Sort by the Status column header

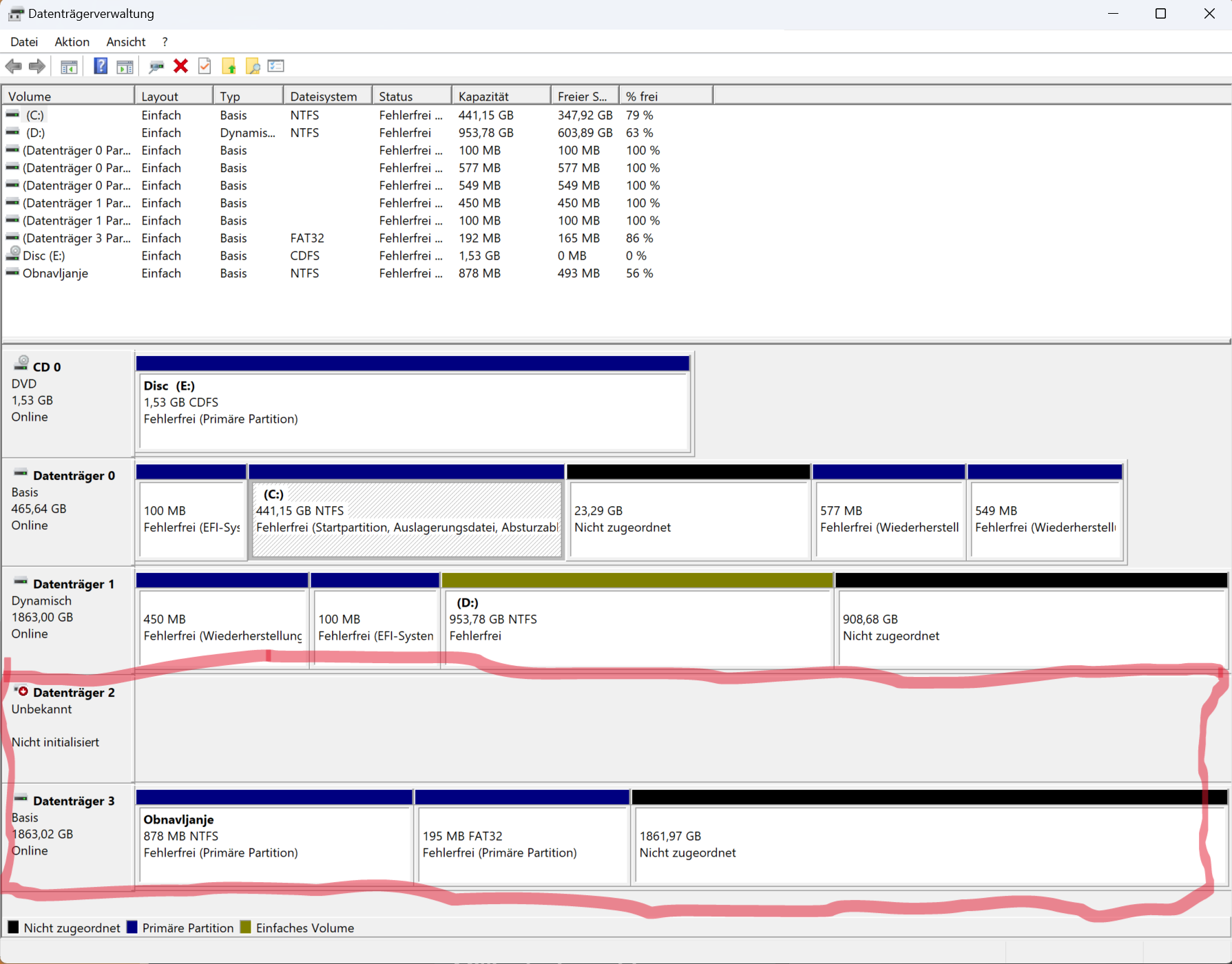coord(412,96)
